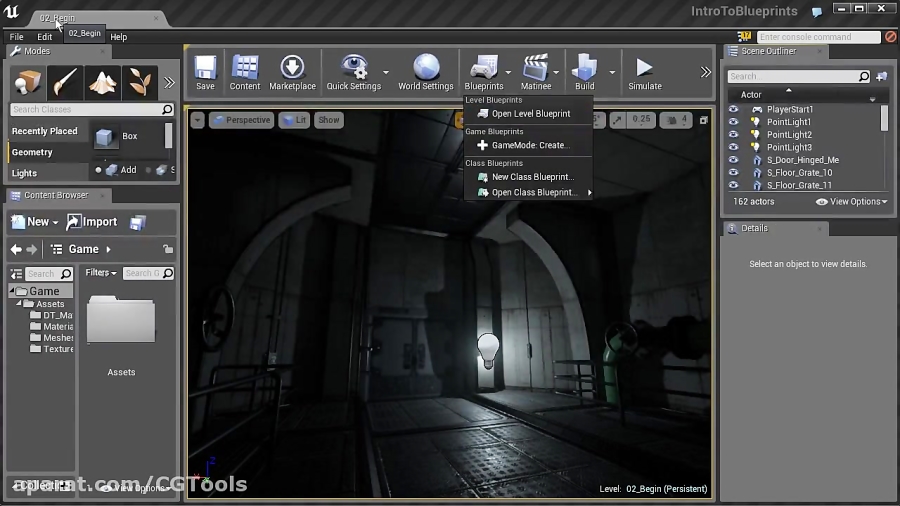Click the Import button in Content Browser

(x=92, y=222)
